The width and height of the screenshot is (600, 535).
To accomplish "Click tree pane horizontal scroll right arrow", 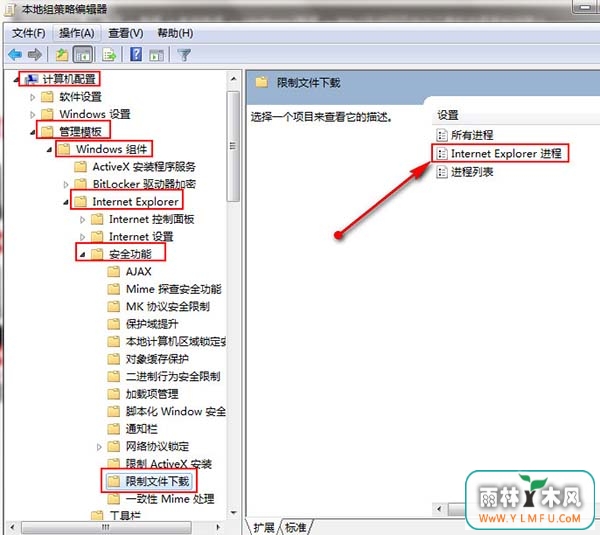I will click(x=218, y=527).
